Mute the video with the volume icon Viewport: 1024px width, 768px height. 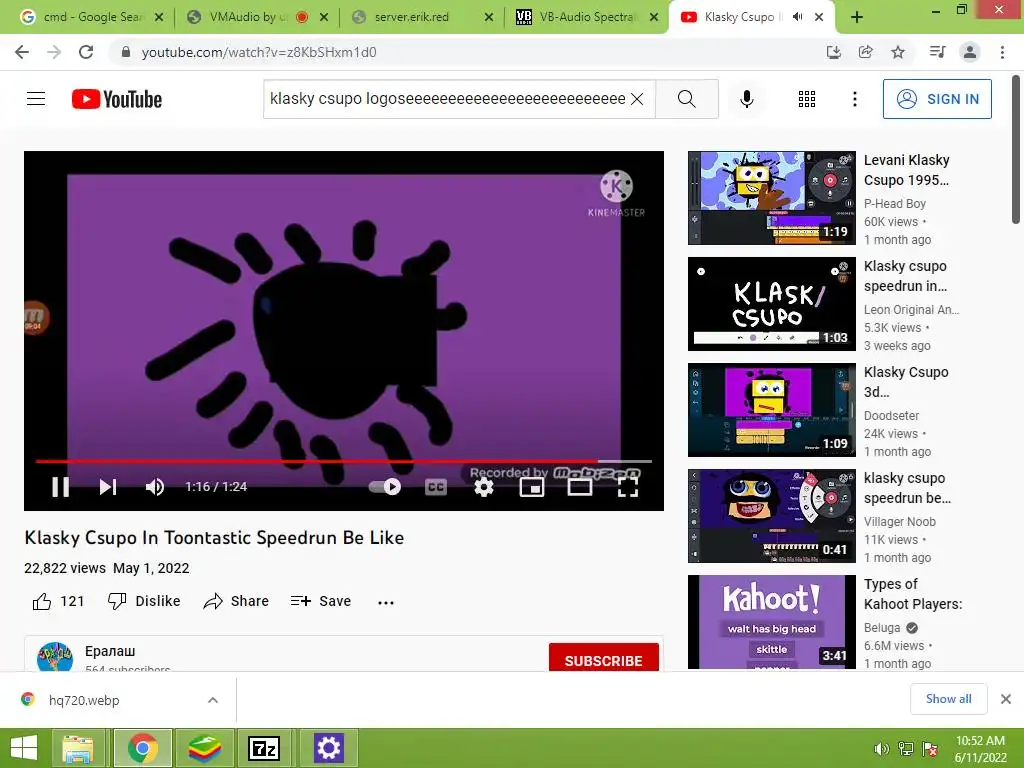click(155, 487)
